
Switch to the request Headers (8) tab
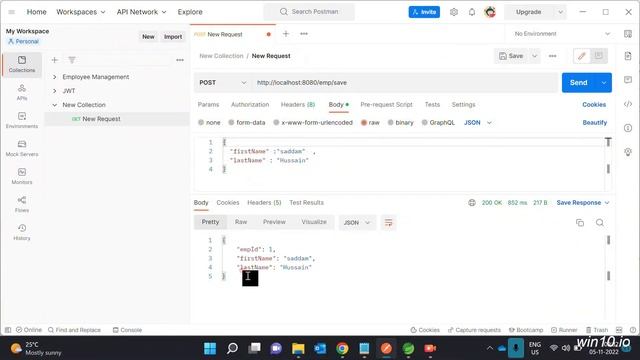(298, 104)
